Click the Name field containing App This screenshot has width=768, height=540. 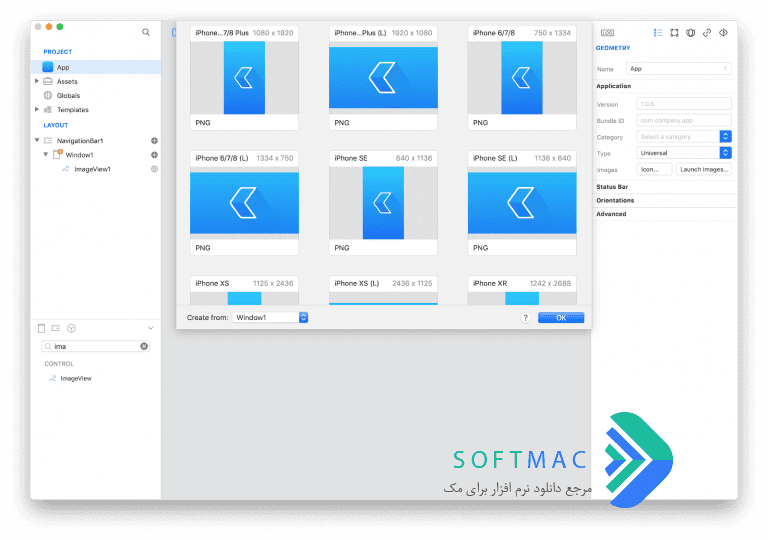(x=678, y=69)
